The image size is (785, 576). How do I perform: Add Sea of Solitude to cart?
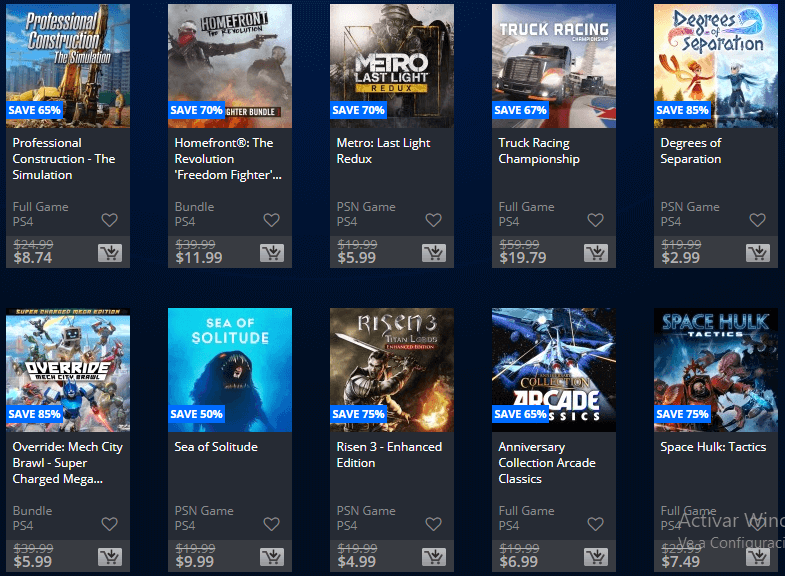coord(272,557)
